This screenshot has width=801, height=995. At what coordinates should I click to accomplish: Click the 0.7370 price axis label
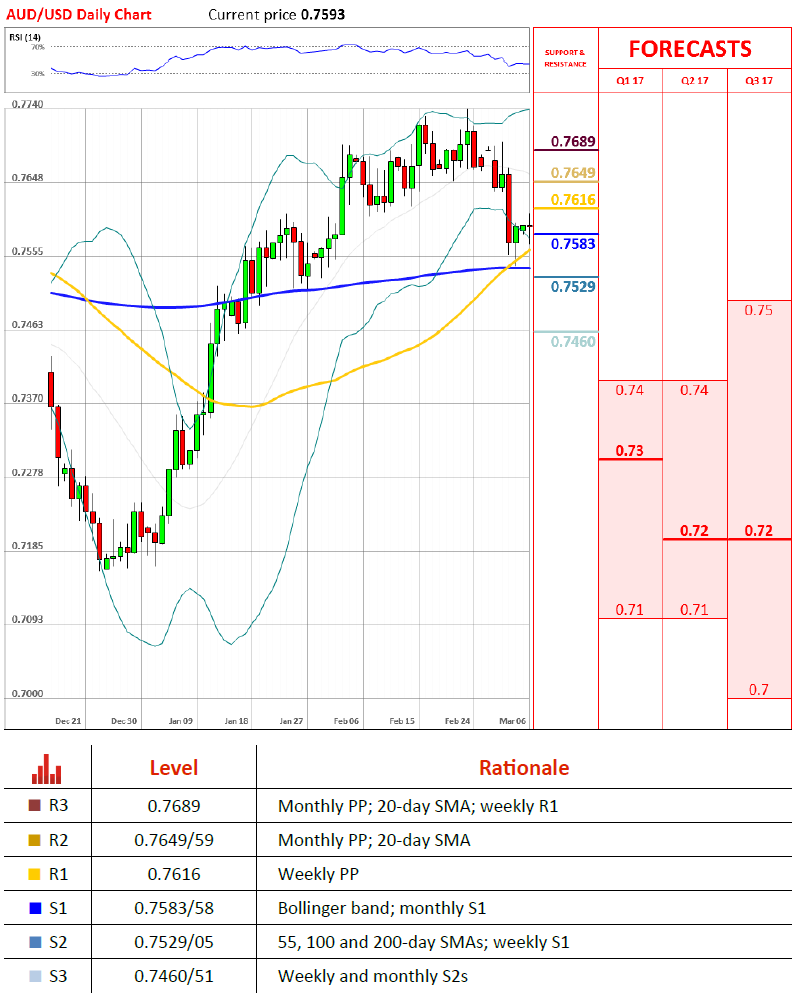click(27, 398)
